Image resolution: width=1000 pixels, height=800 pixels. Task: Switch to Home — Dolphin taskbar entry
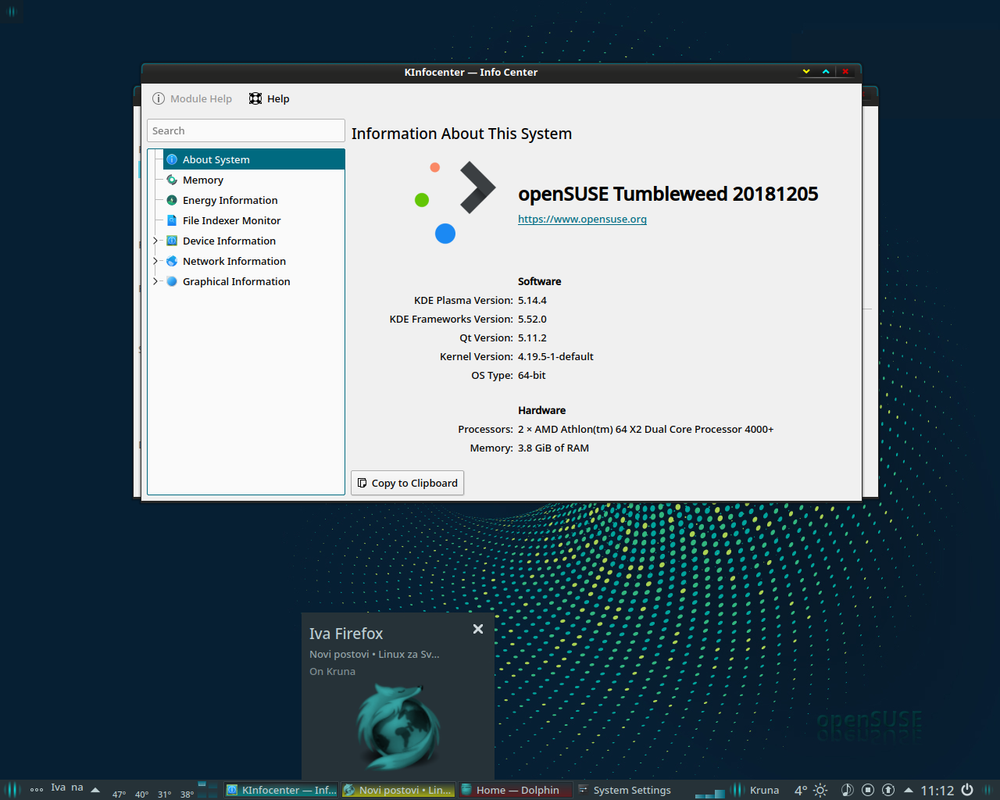coord(515,790)
